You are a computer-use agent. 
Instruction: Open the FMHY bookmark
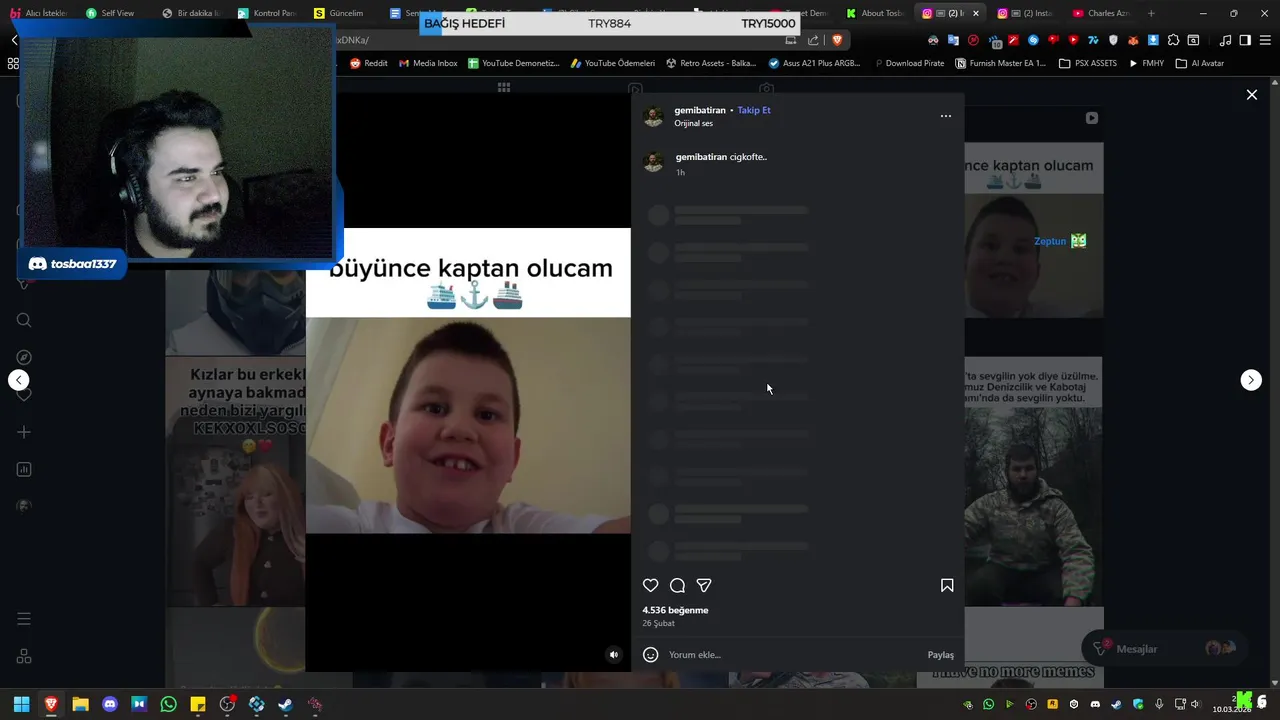[1146, 63]
